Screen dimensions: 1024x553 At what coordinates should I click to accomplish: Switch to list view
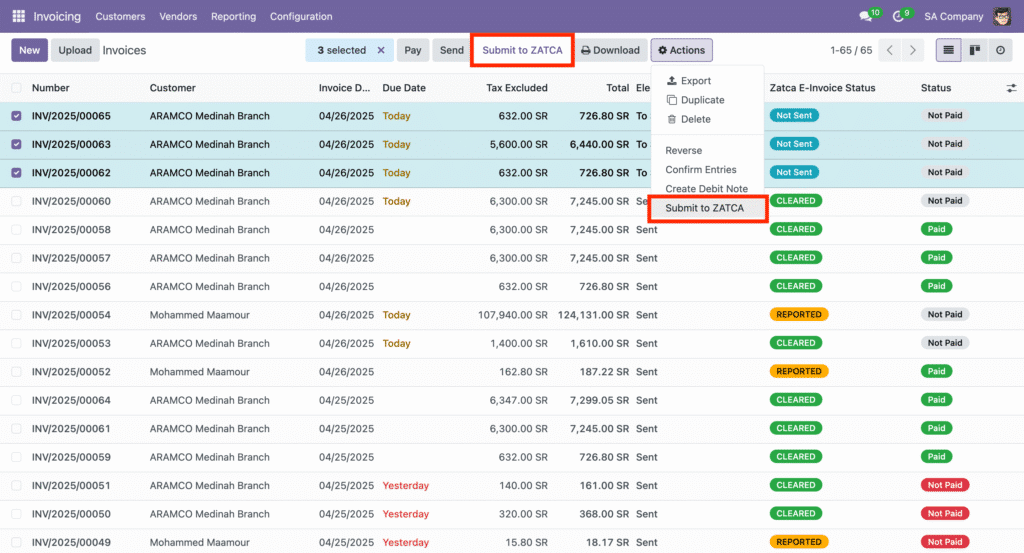click(x=947, y=50)
